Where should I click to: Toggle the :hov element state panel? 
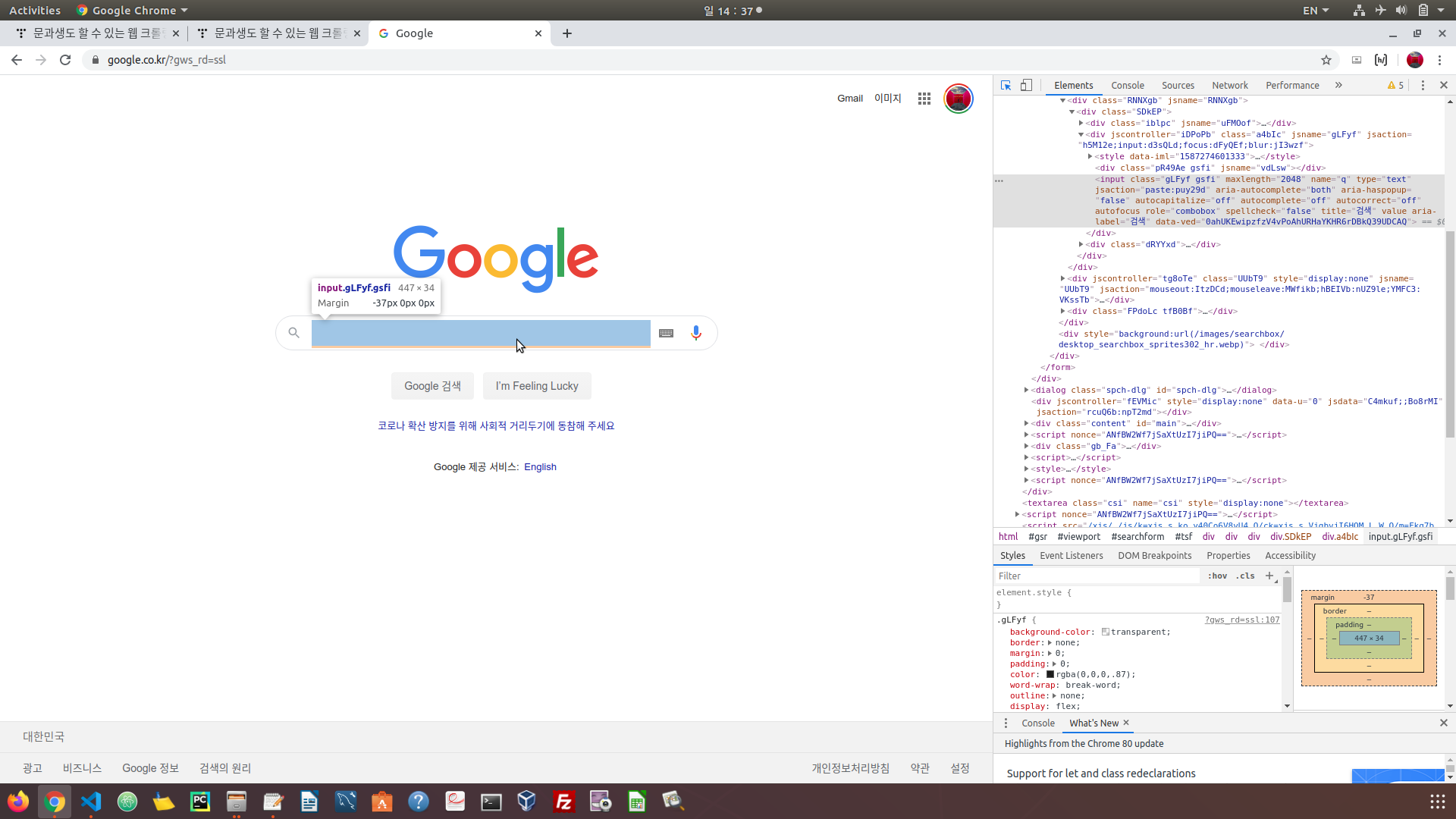click(1217, 576)
